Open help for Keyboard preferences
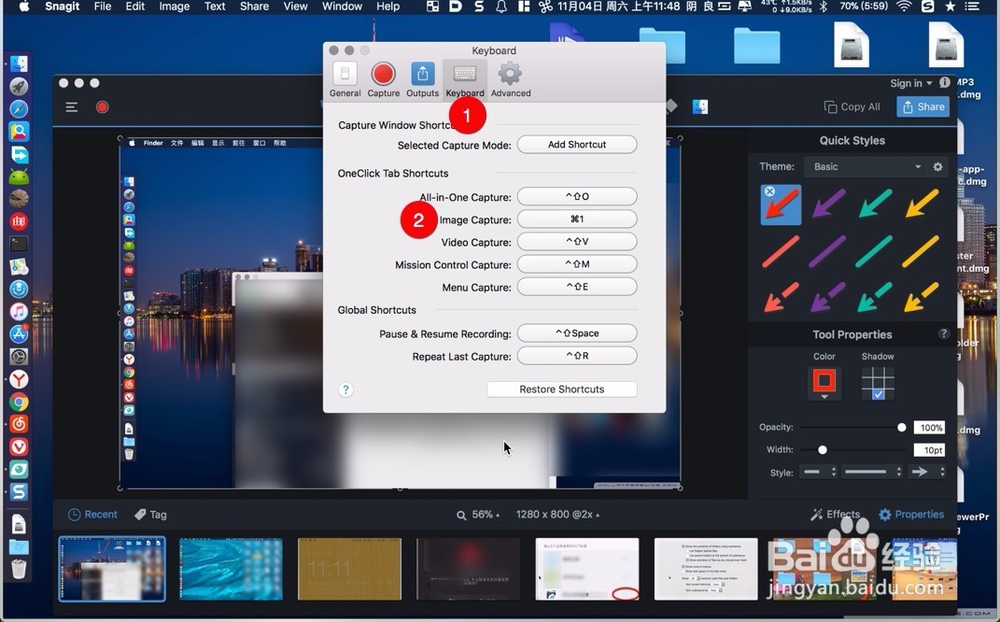This screenshot has width=1000, height=622. click(345, 389)
